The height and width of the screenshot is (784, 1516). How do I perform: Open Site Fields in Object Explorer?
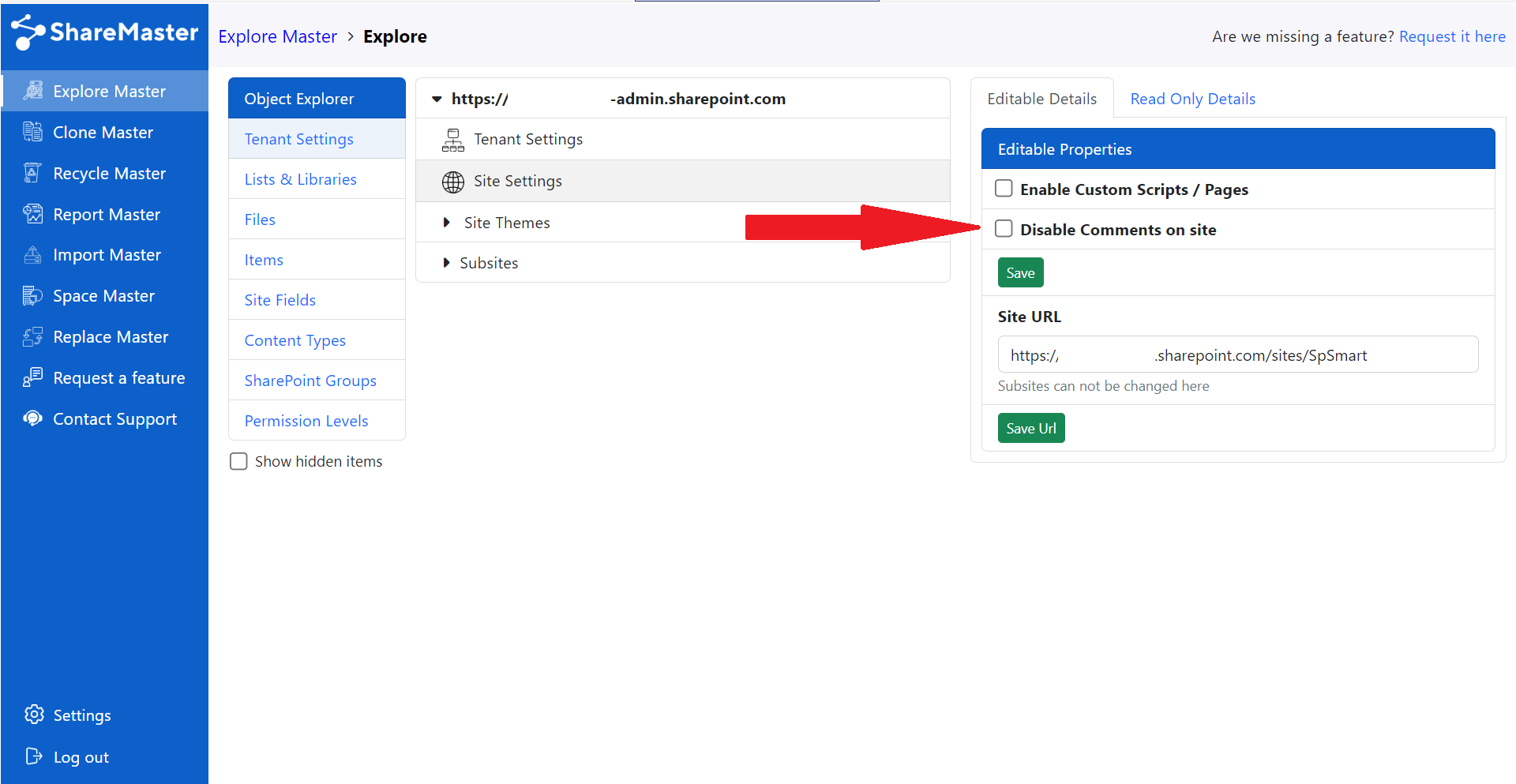pos(317,300)
